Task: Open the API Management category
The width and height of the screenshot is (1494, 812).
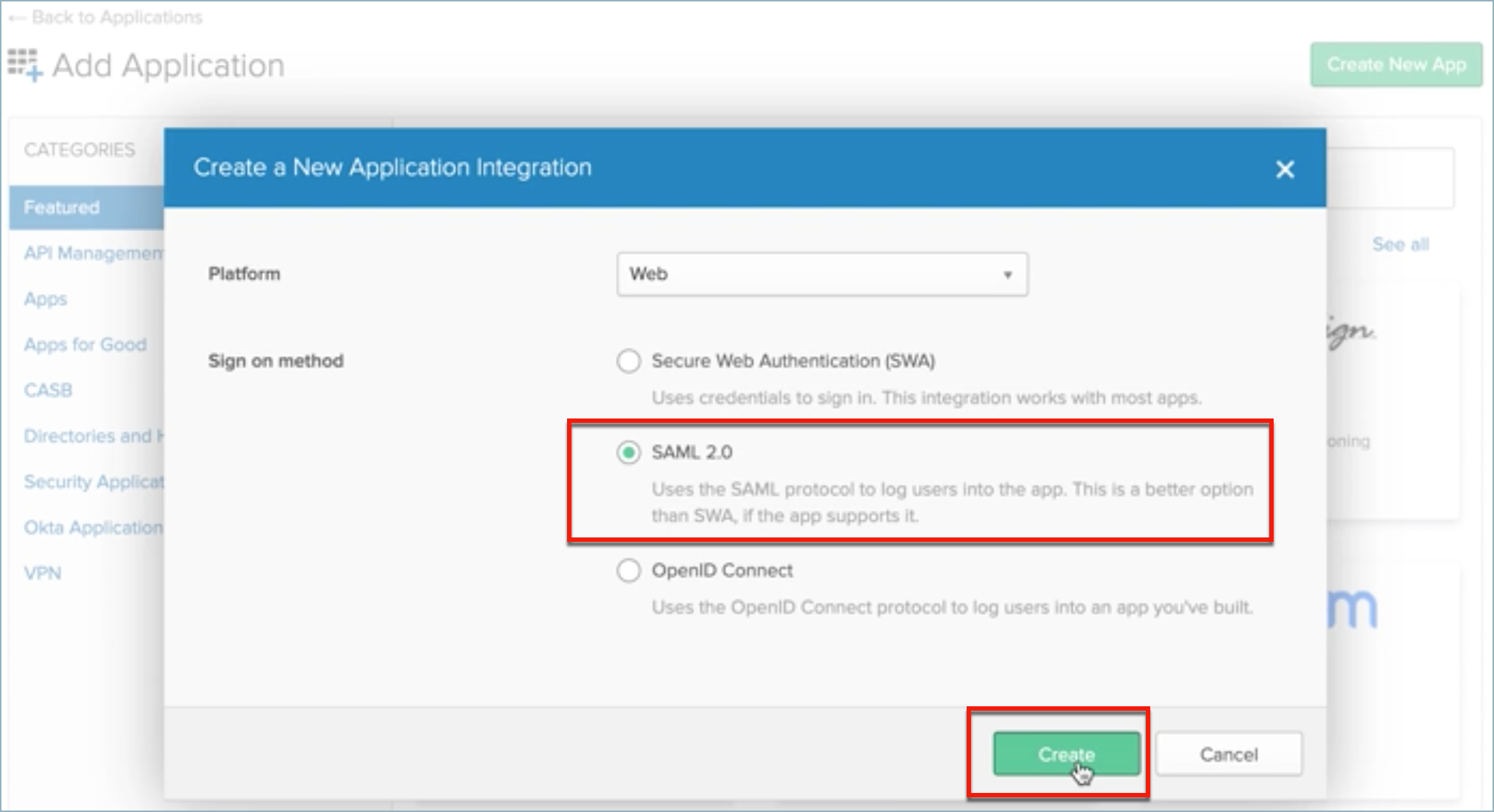Action: (93, 253)
